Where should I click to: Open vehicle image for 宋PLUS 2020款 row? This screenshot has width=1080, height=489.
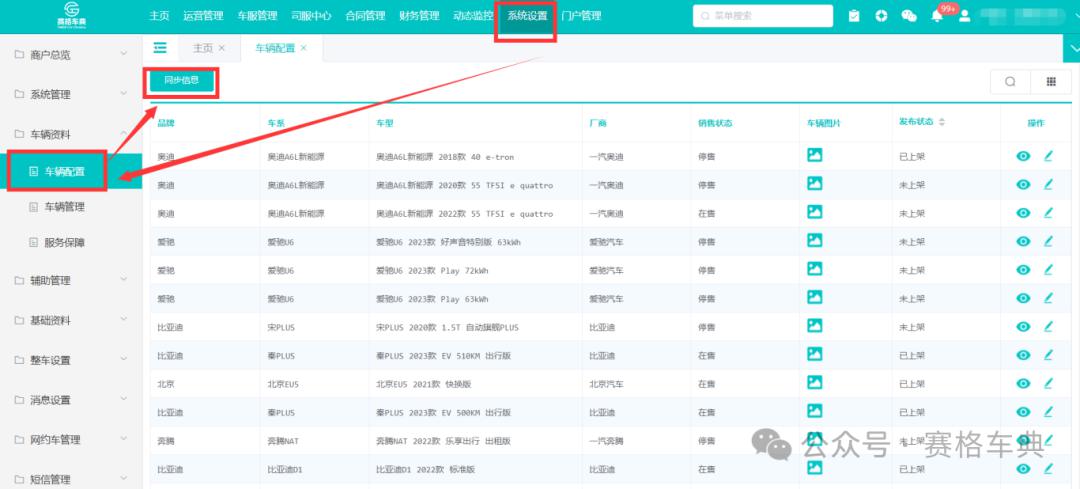coord(815,326)
